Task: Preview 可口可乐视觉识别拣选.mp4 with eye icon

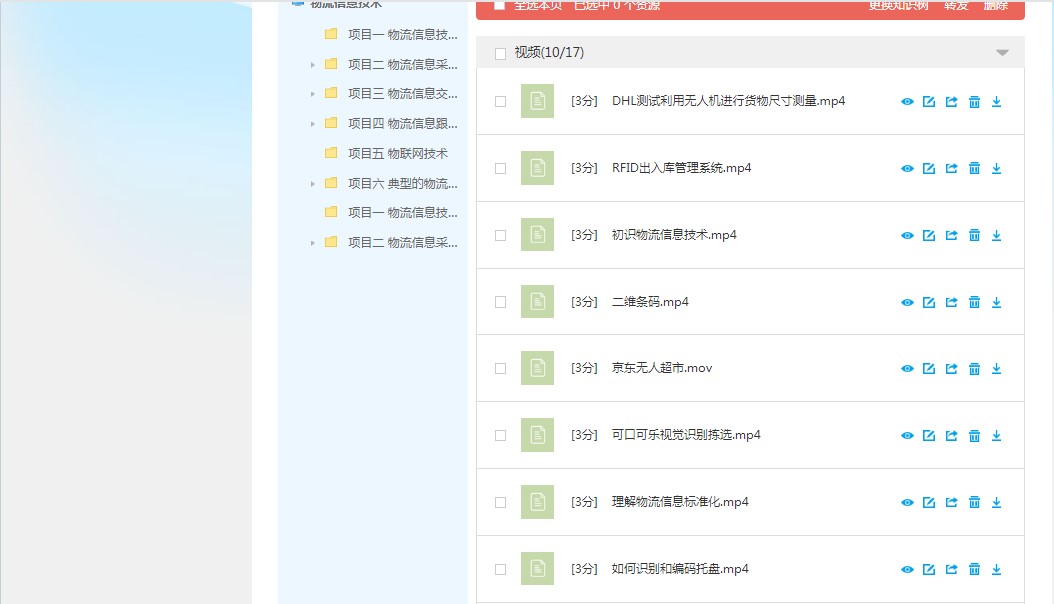Action: [907, 436]
